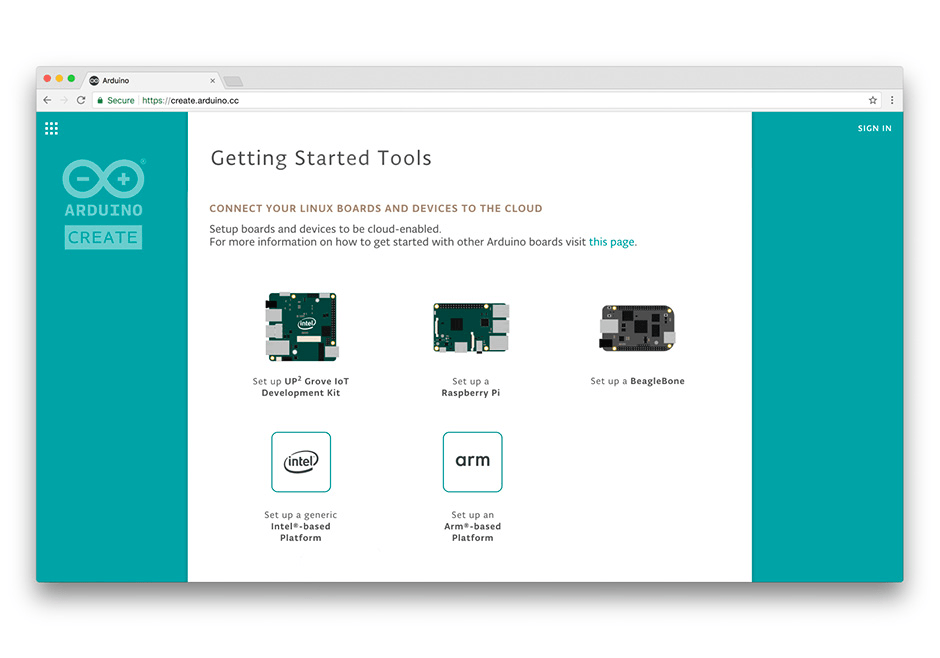
Task: Click SIGN IN at top right
Action: tap(874, 128)
